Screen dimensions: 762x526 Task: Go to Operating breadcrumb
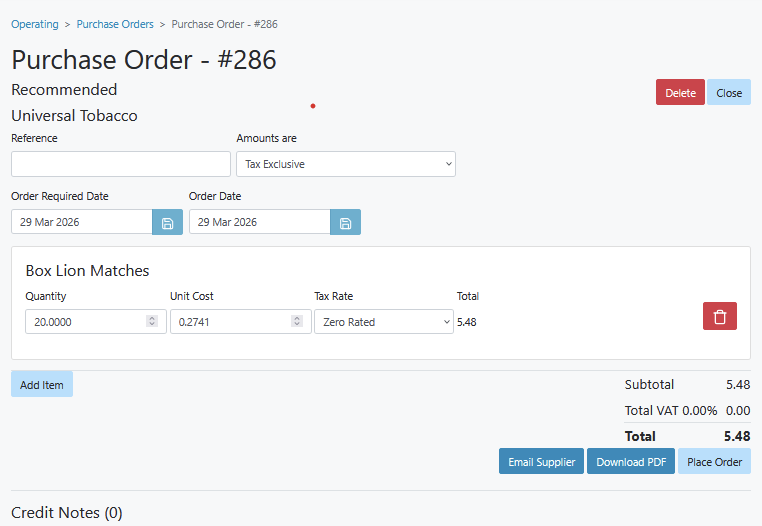(35, 24)
